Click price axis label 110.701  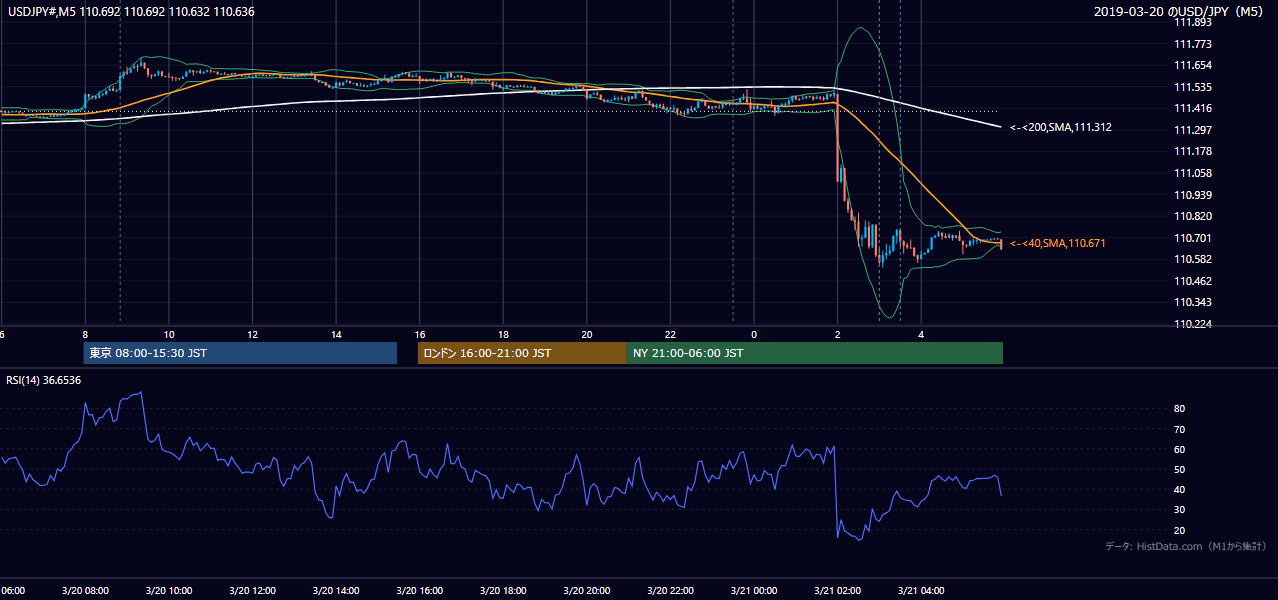coord(1192,238)
